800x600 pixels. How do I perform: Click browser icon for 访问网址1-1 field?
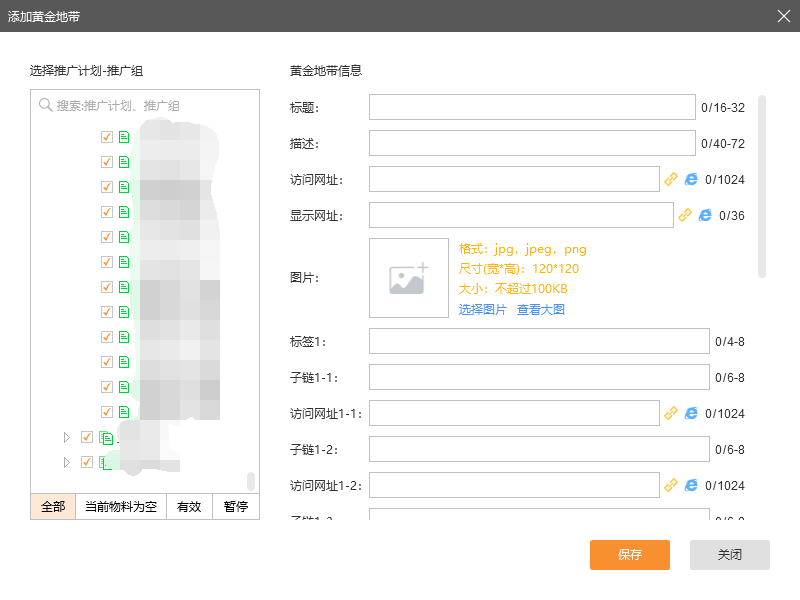click(x=691, y=412)
